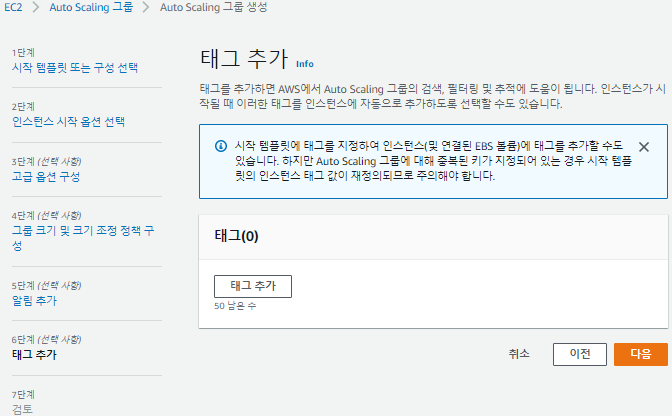Jump to step 3 고급 옵션 구성
Viewport: 672px width, 416px height.
tap(46, 177)
